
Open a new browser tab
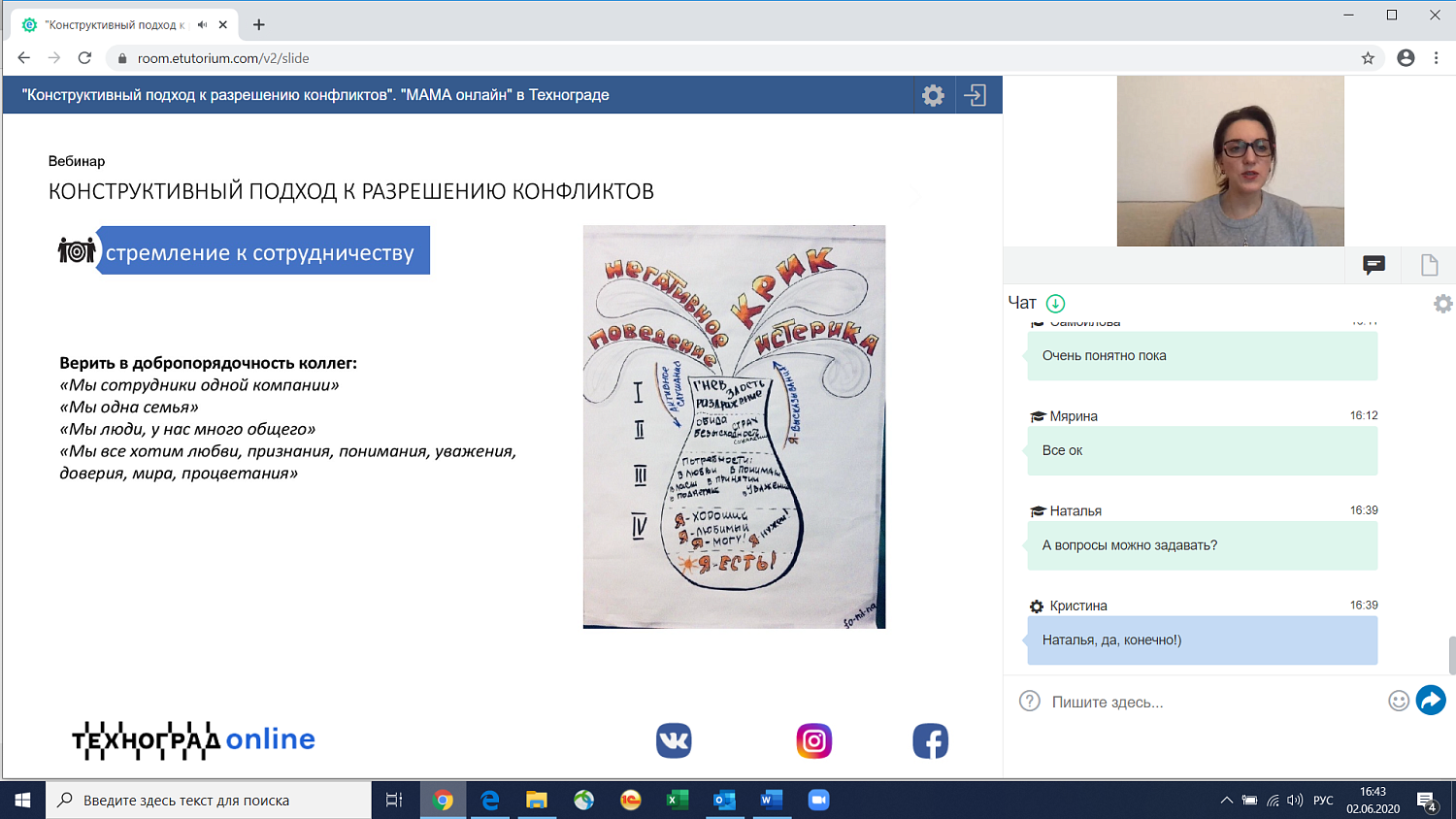coord(258,25)
